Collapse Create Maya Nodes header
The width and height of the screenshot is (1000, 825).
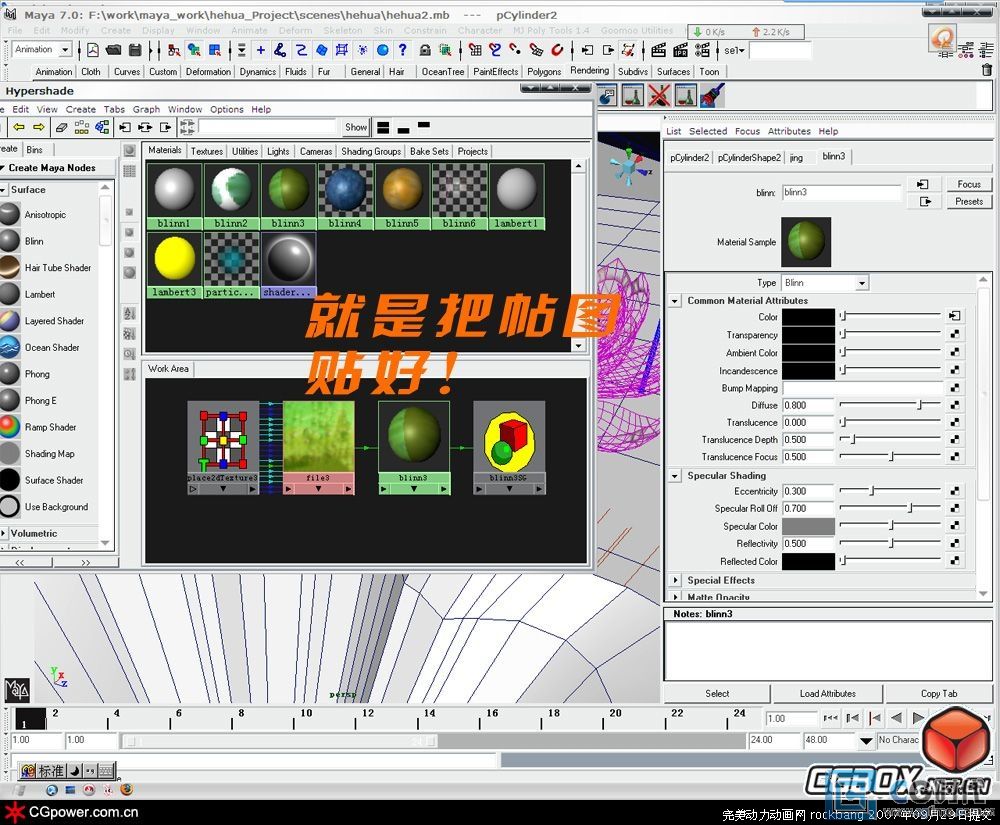pyautogui.click(x=3, y=168)
